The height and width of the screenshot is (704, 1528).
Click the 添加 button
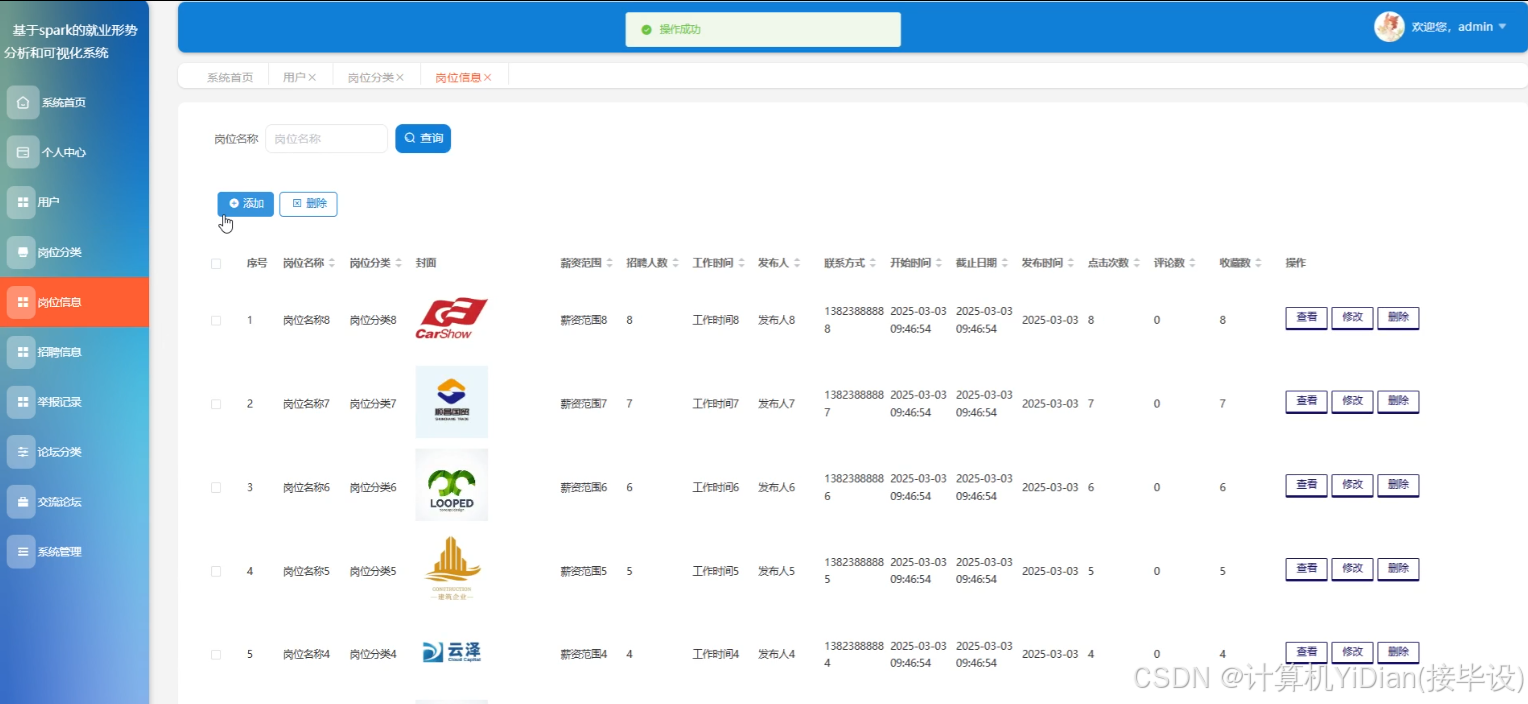[245, 203]
